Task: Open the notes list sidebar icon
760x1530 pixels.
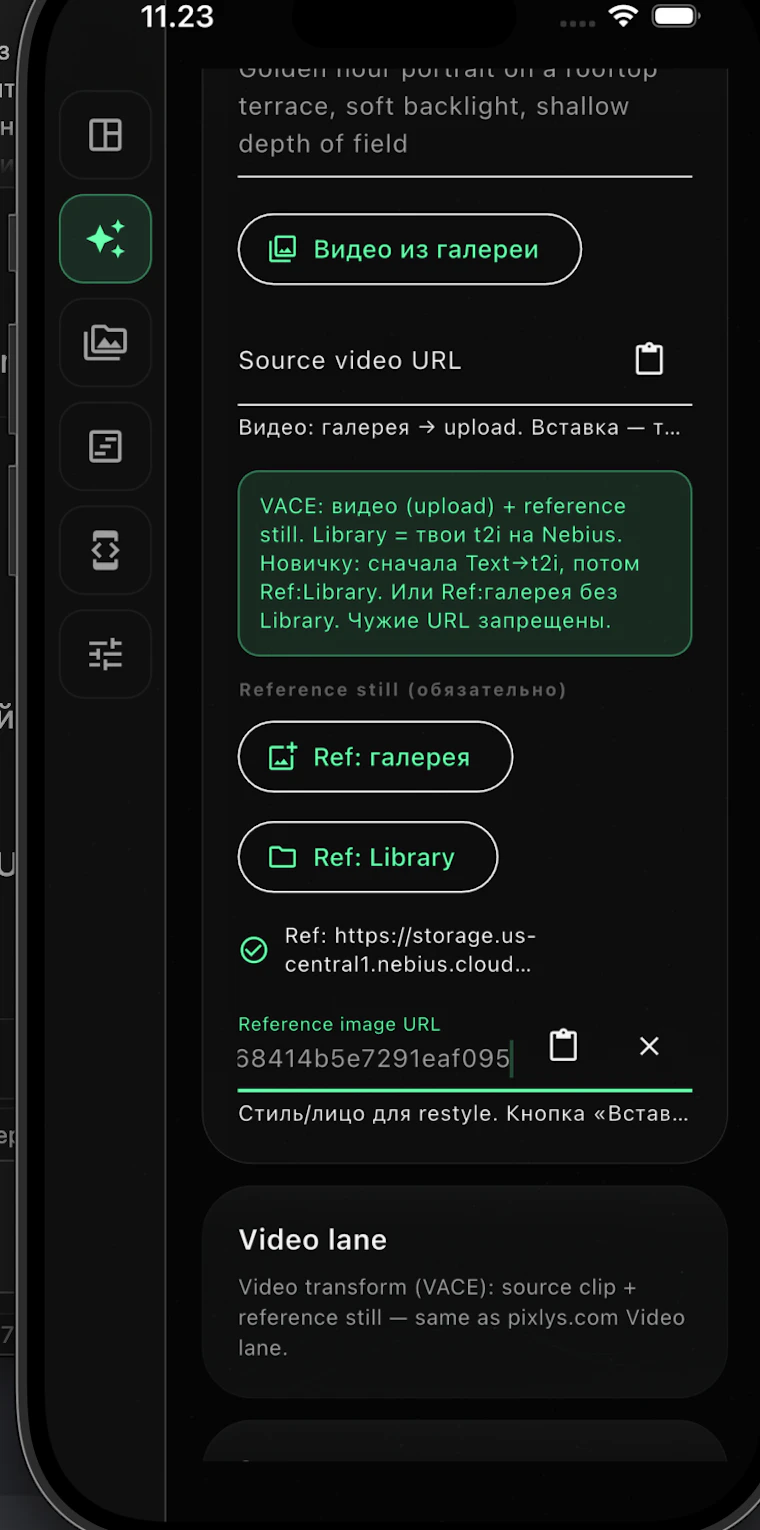Action: (x=105, y=447)
